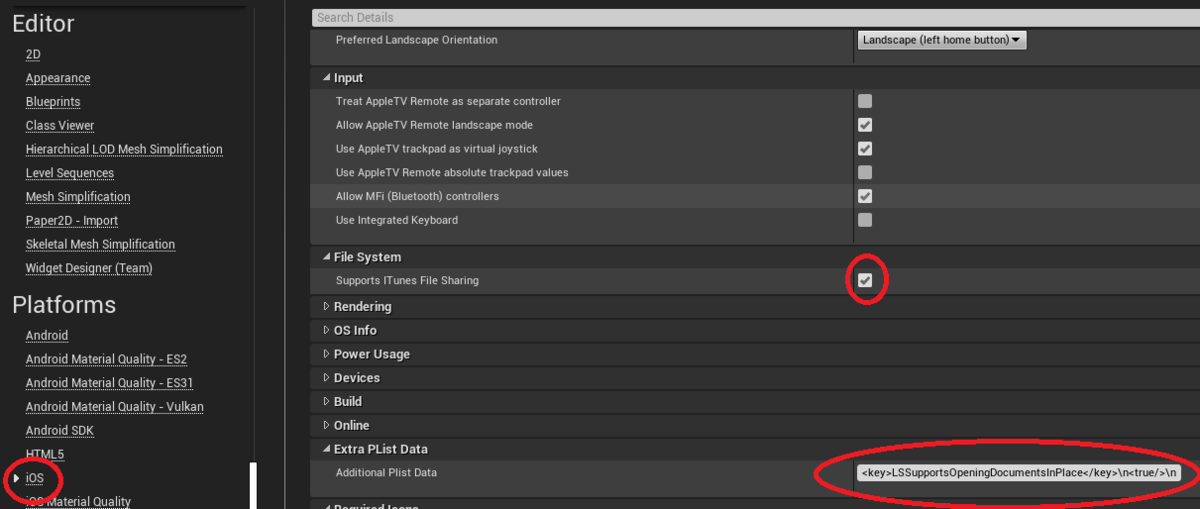Enable Use Integrated Keyboard checkbox
This screenshot has height=509, width=1200.
865,220
